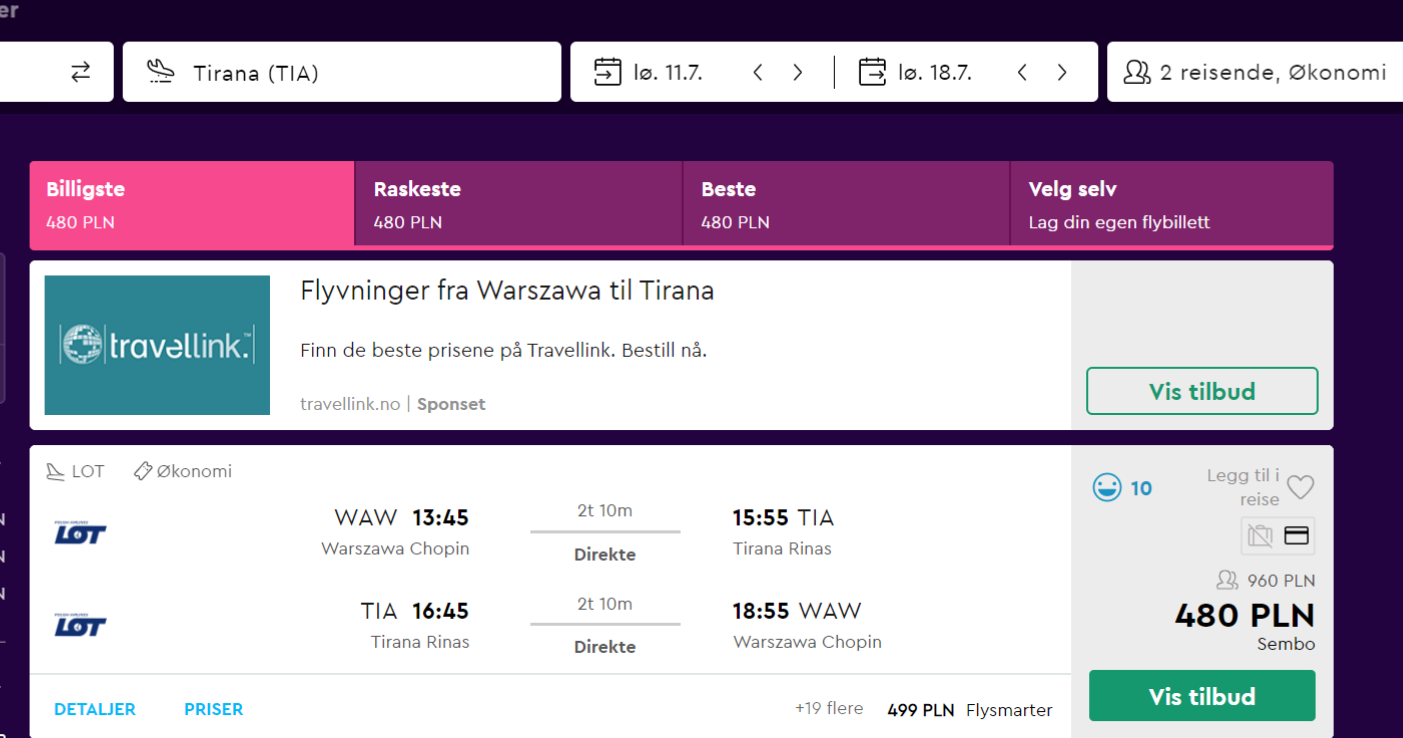Expand the +19 flere offers
Viewport: 1403px width, 738px height.
point(829,708)
